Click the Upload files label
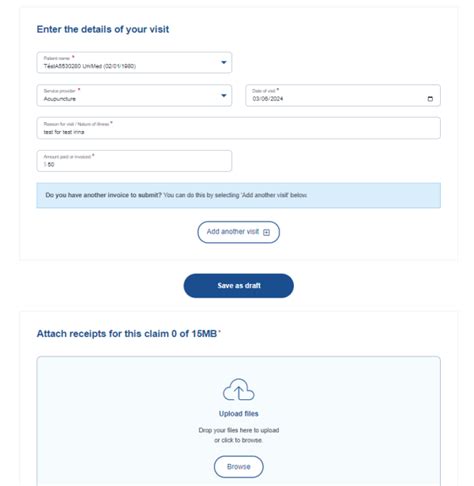This screenshot has height=486, width=474. [x=239, y=414]
